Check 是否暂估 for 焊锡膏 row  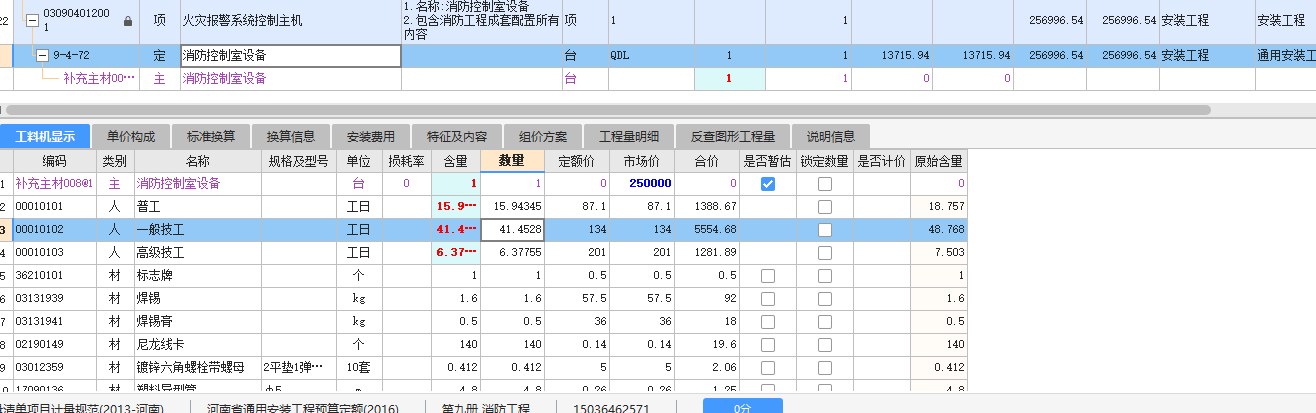(768, 322)
